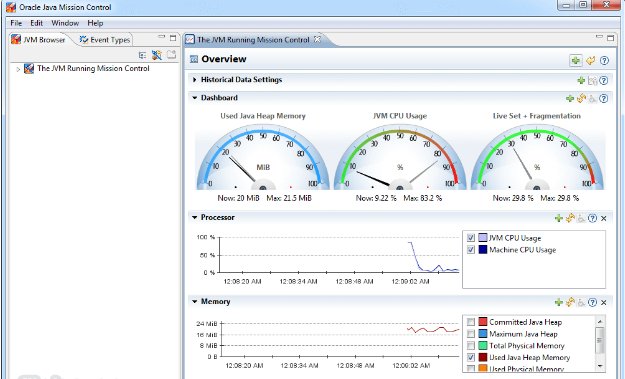Click the Processor CPU usage line chart
The width and height of the screenshot is (625, 379).
tap(339, 255)
